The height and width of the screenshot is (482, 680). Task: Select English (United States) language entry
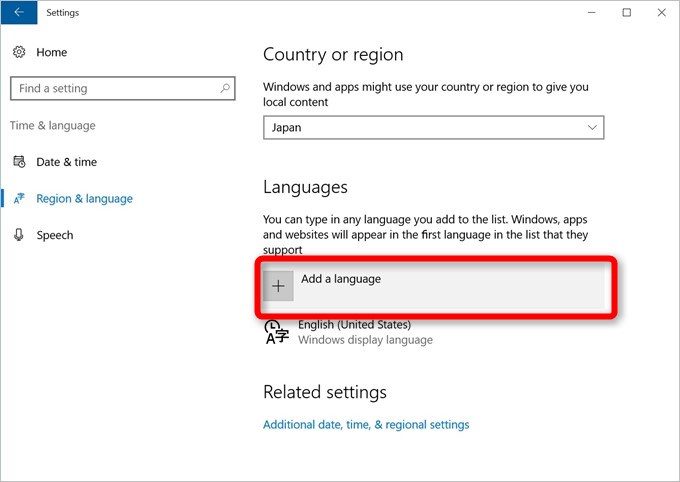click(354, 325)
